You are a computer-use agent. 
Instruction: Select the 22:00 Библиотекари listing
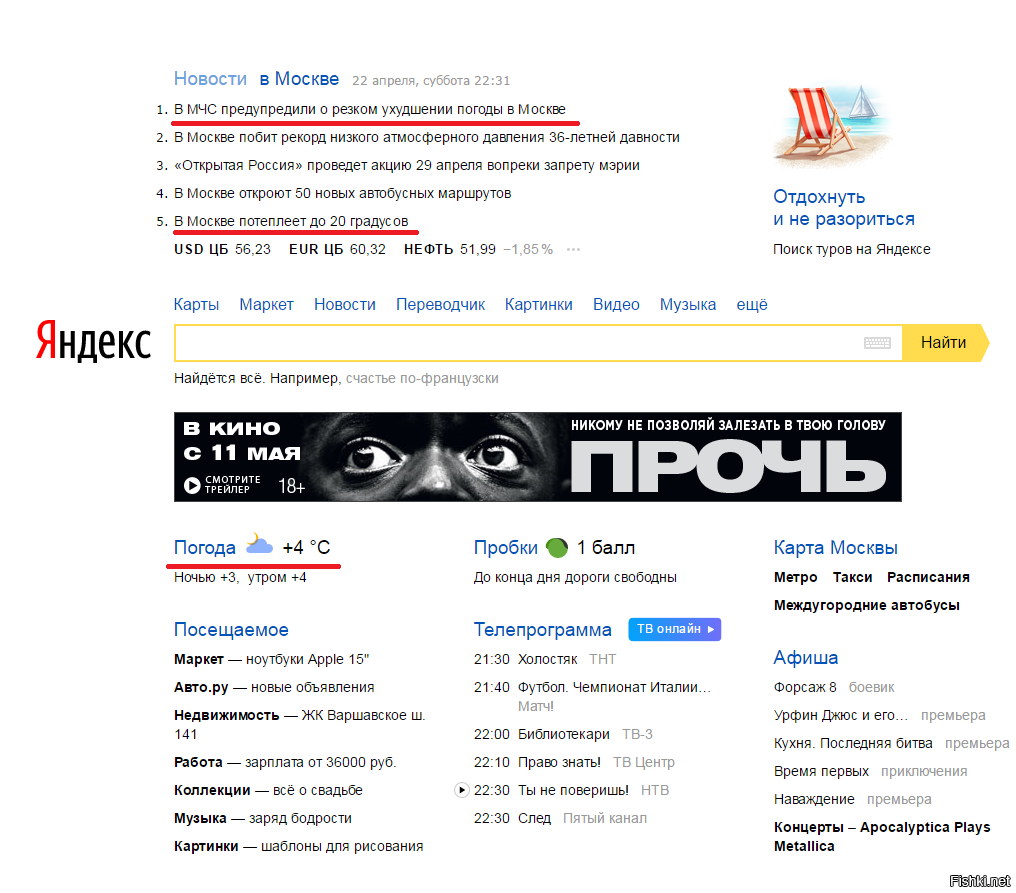563,734
